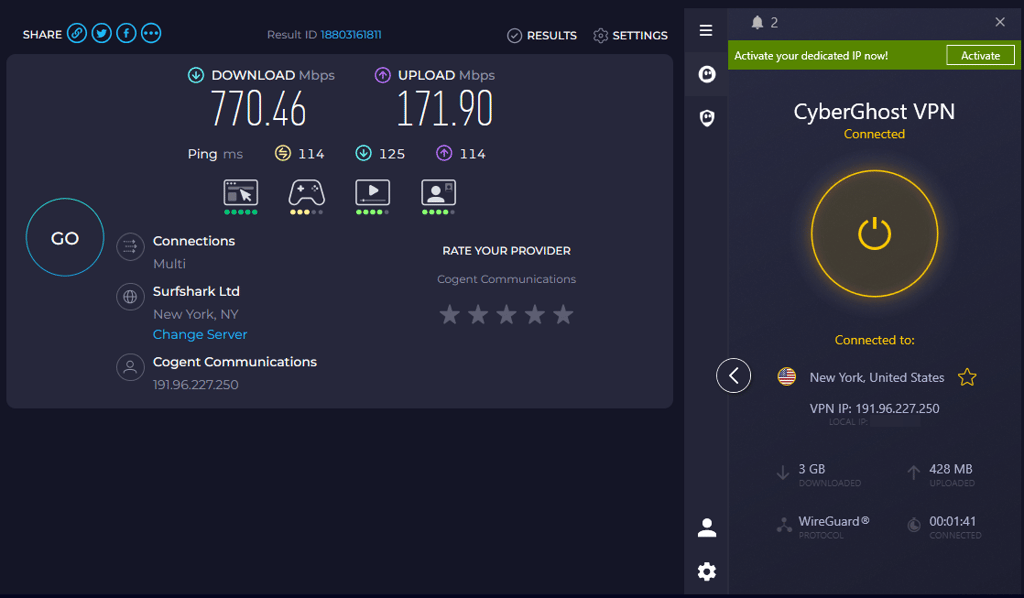Click the upload arrow icon
Viewport: 1024px width, 598px height.
coord(383,75)
